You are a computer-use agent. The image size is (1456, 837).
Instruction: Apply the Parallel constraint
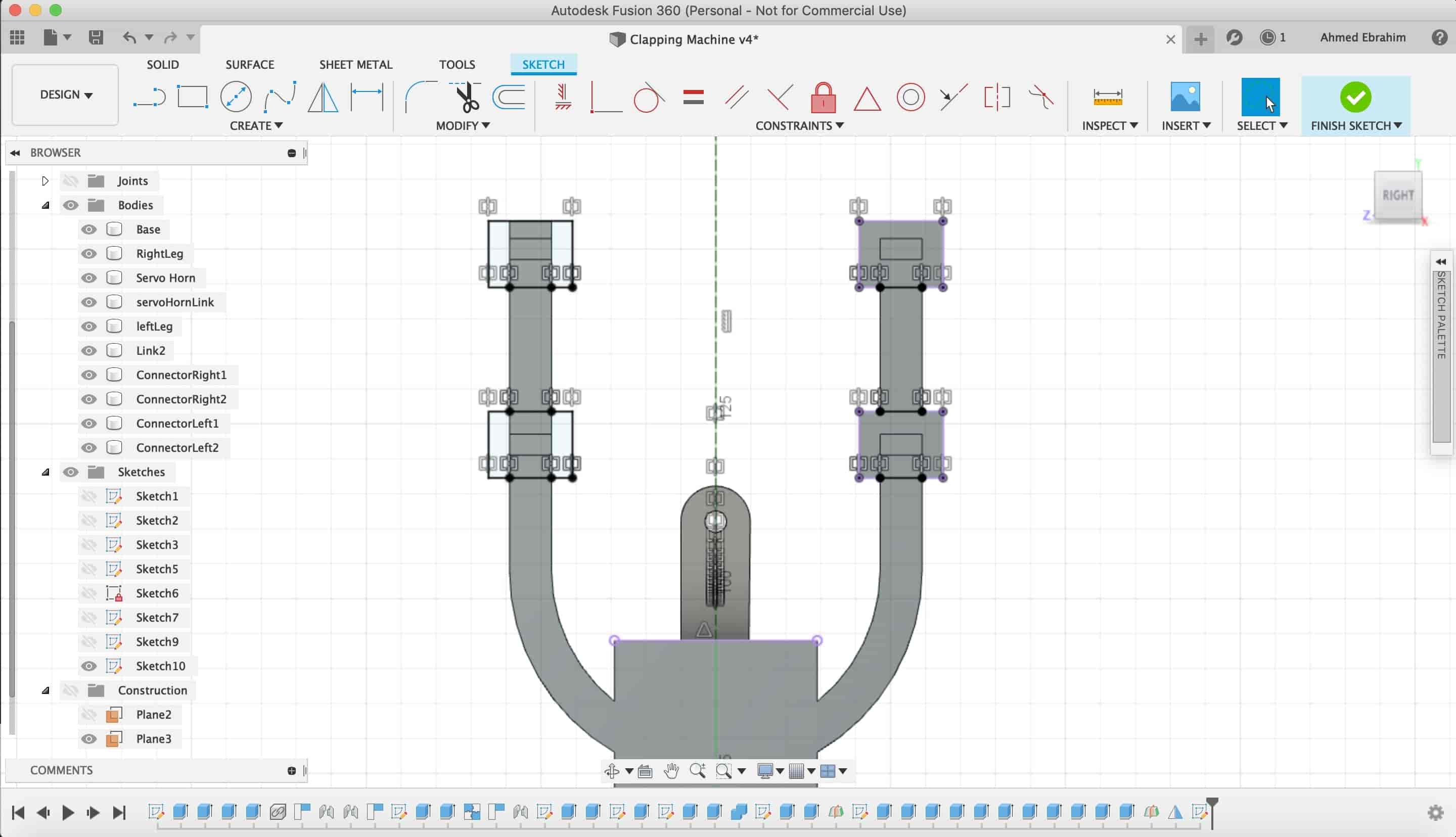click(736, 97)
